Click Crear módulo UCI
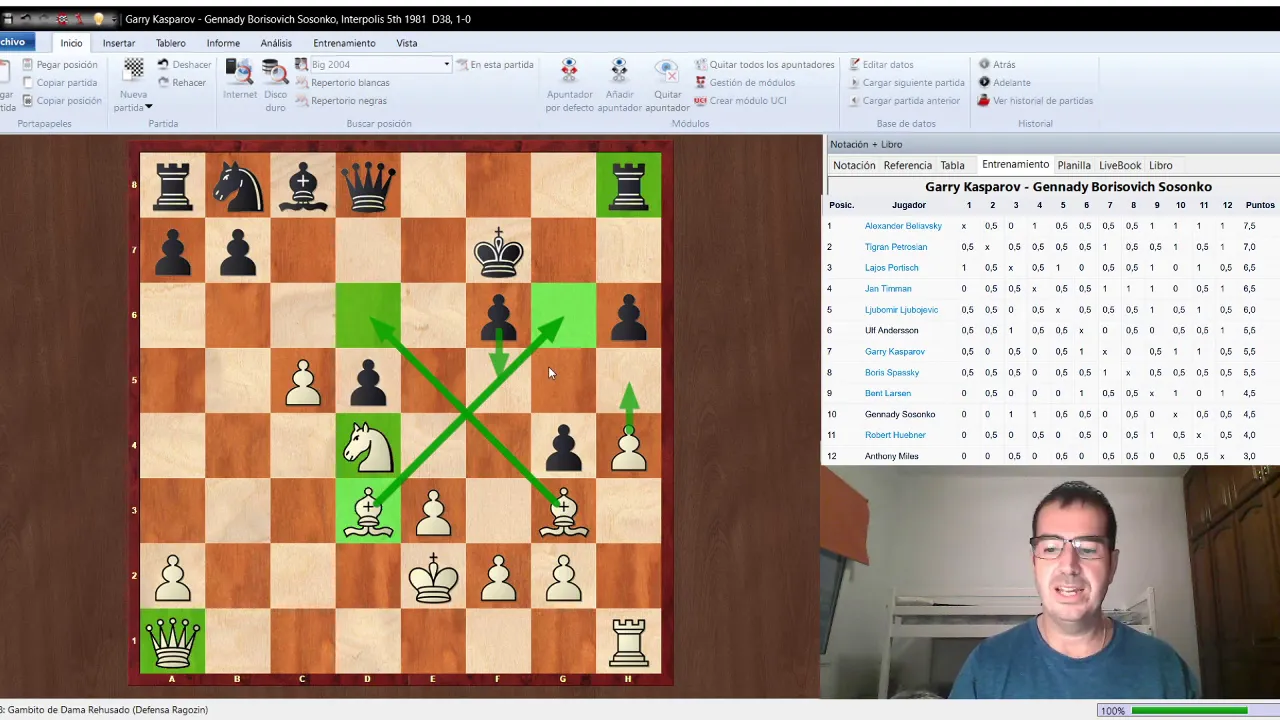 tap(742, 100)
